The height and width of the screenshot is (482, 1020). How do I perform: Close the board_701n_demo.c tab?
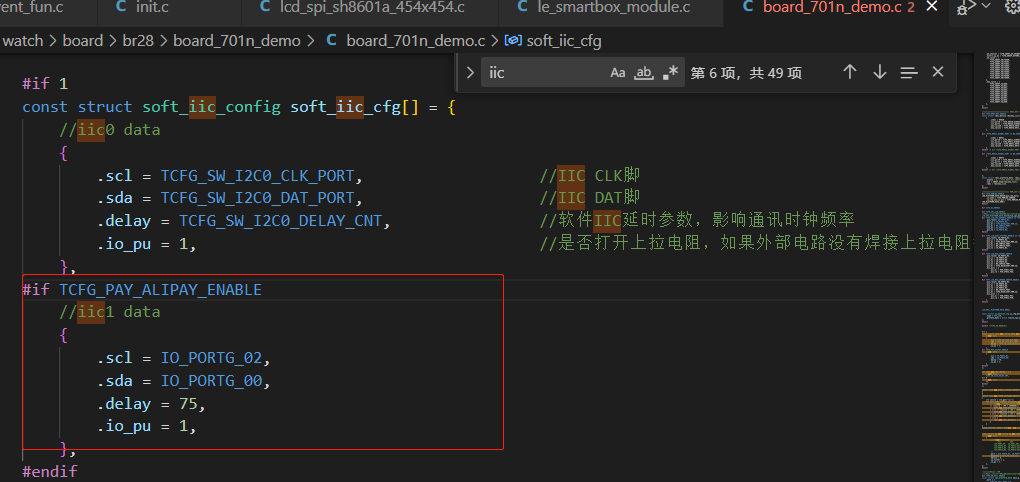[932, 7]
